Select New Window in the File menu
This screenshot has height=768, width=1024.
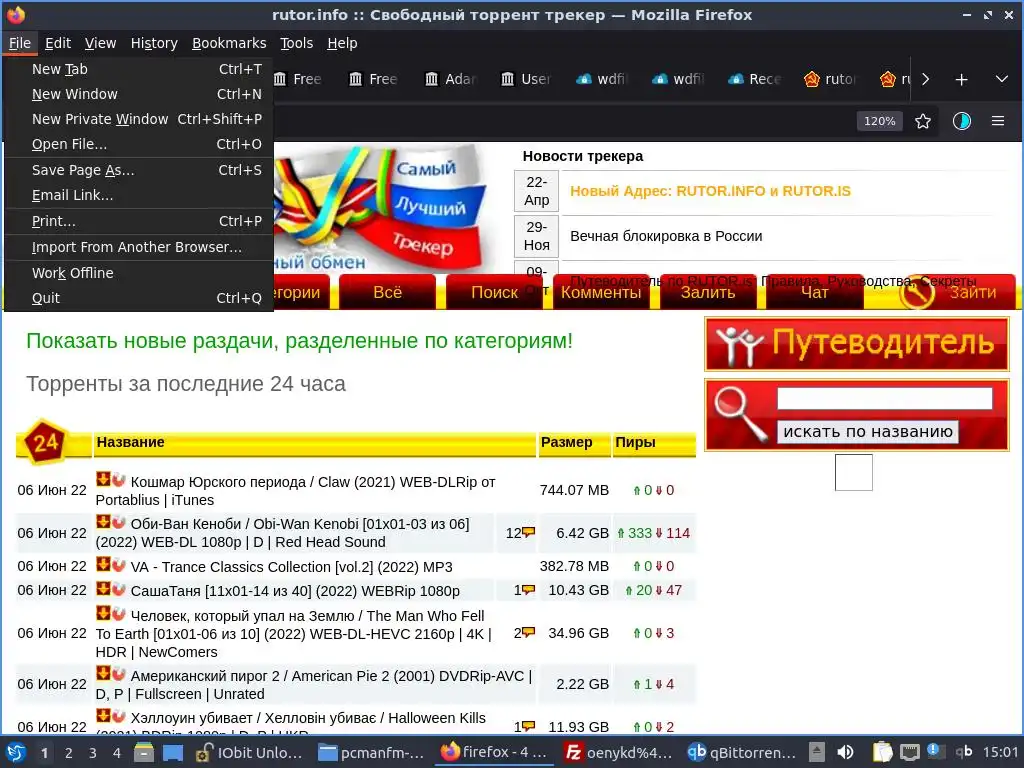(139, 94)
